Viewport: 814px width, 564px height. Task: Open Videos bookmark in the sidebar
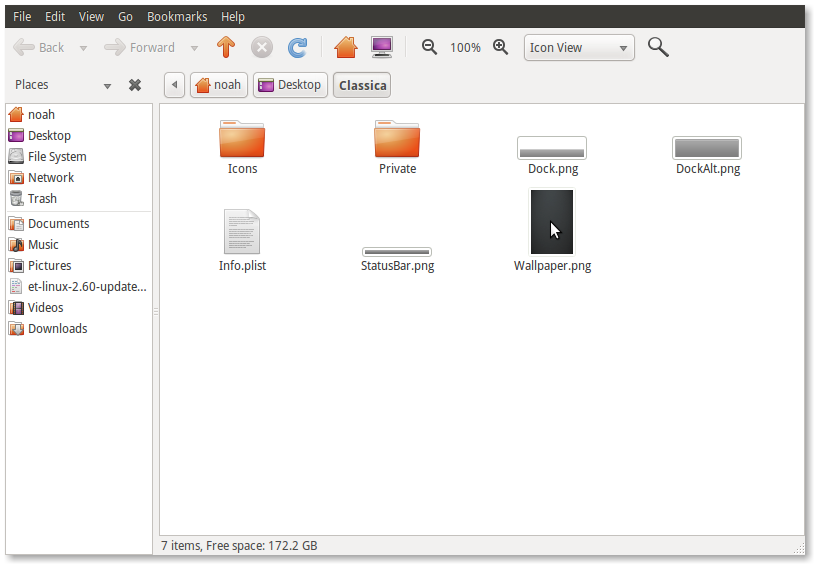click(x=79, y=307)
